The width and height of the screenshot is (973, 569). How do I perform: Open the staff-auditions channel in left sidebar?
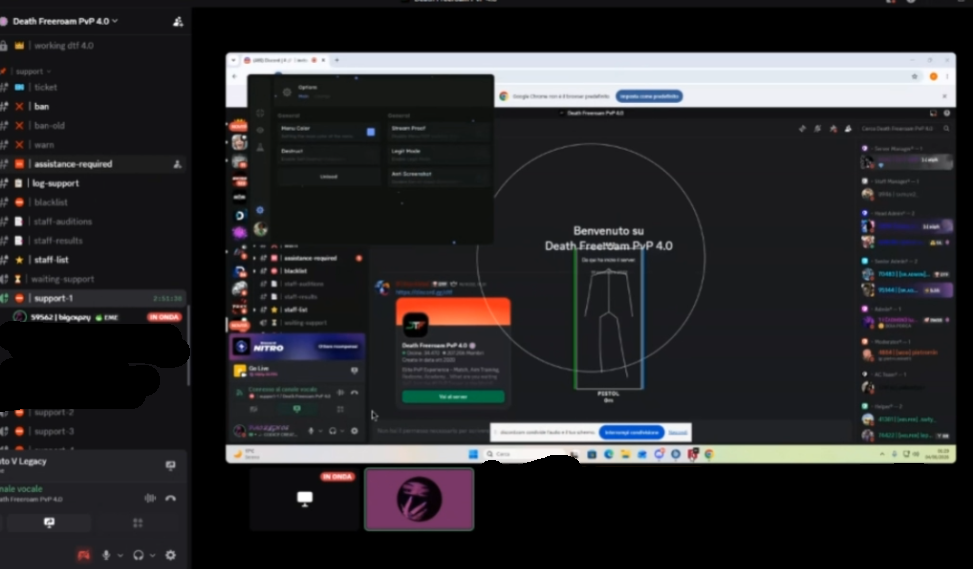pyautogui.click(x=63, y=222)
